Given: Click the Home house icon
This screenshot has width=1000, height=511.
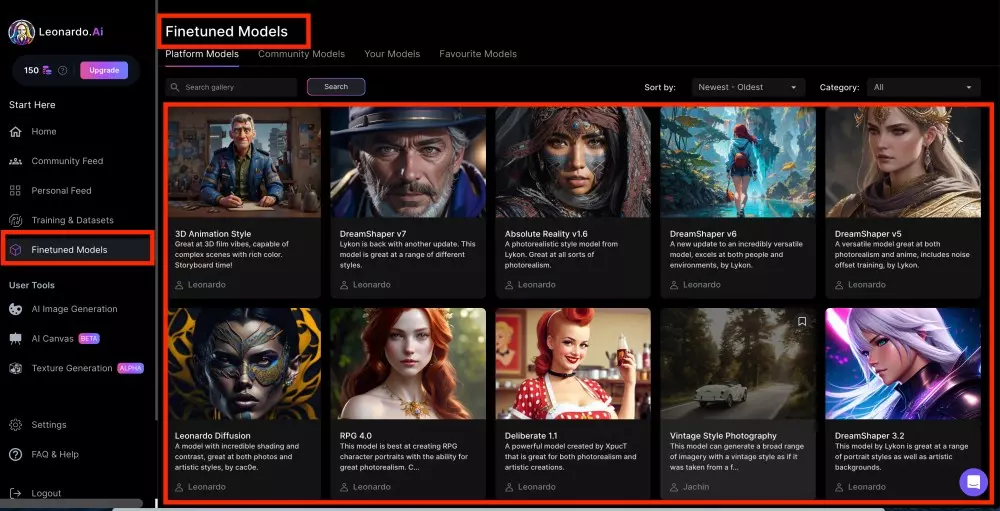Looking at the screenshot, I should (x=15, y=131).
